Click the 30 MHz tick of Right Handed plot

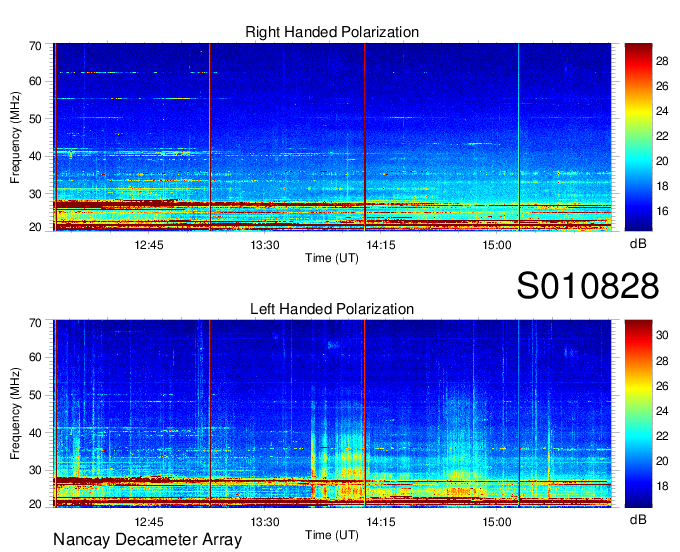point(36,194)
